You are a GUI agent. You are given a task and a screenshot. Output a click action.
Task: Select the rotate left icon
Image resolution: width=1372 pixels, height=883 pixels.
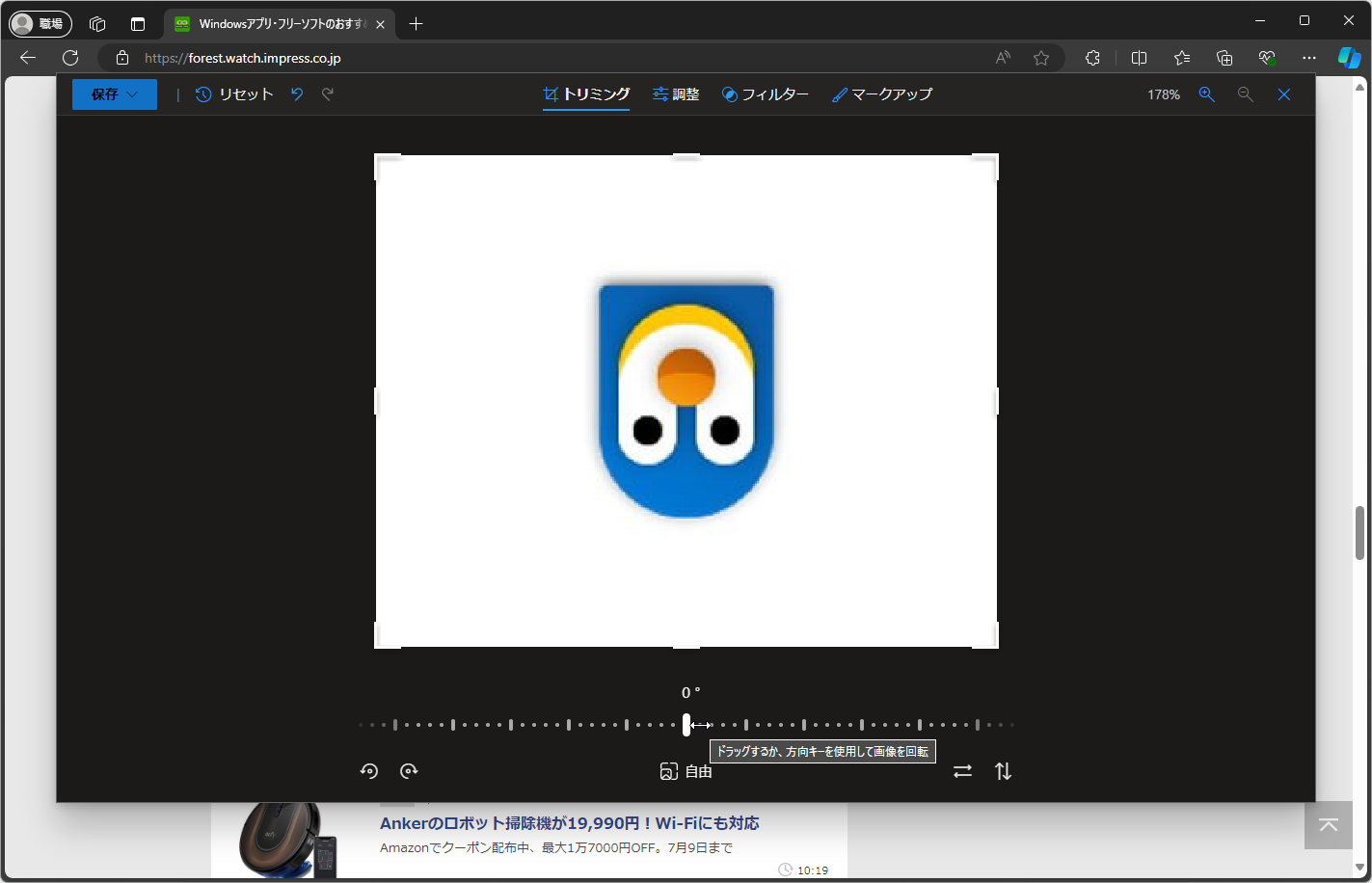pos(369,770)
